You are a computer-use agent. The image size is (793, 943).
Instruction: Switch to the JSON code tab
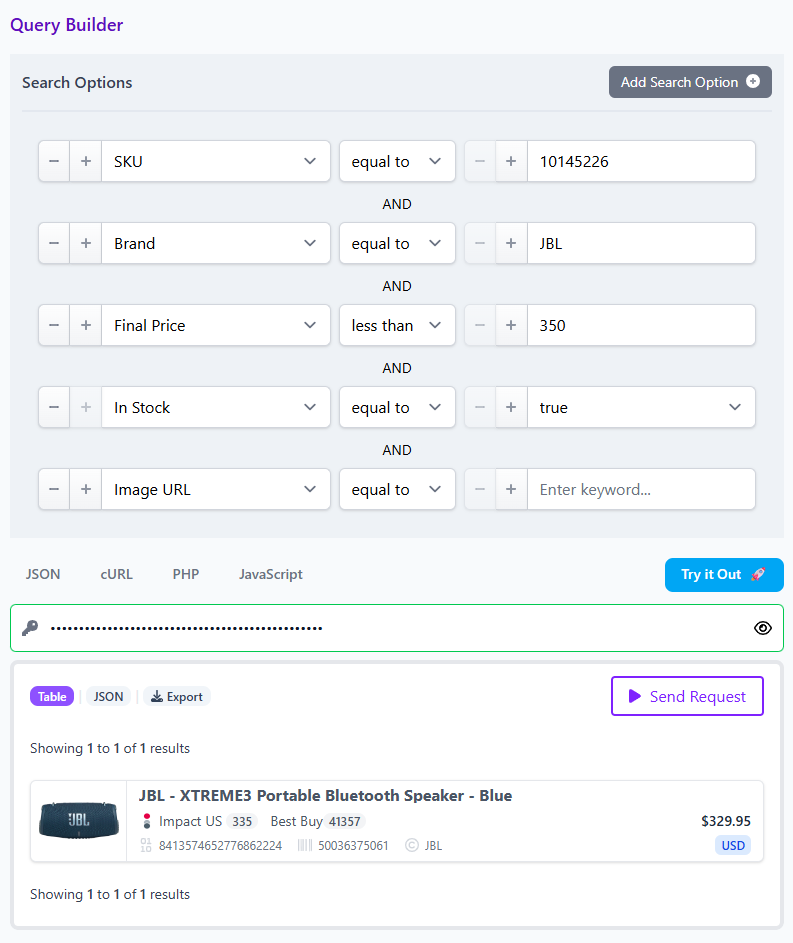[43, 574]
